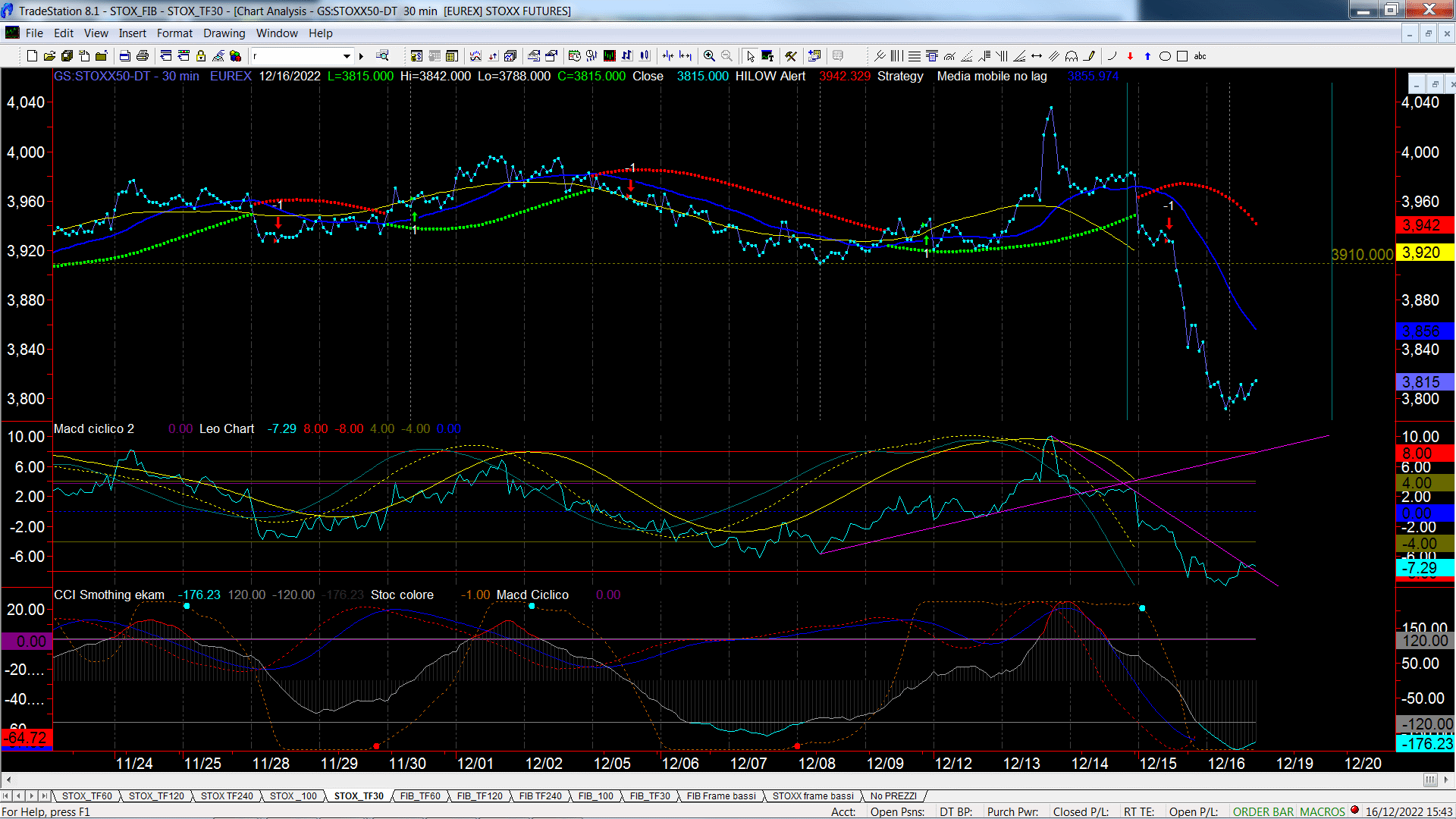Click the Print Preview icon
This screenshot has width=1456, height=819.
tap(124, 56)
